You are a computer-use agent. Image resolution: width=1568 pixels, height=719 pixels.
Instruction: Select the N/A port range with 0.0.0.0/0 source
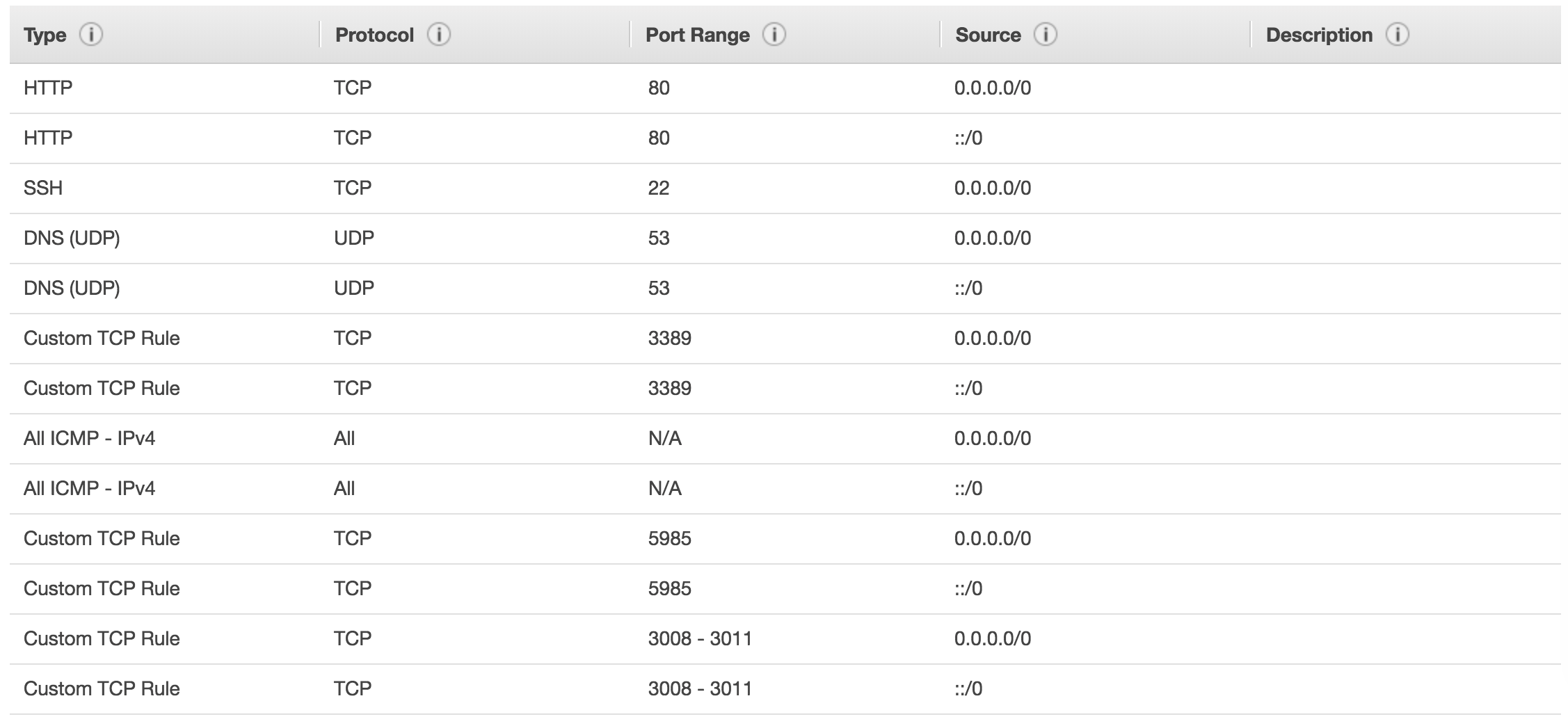click(664, 438)
